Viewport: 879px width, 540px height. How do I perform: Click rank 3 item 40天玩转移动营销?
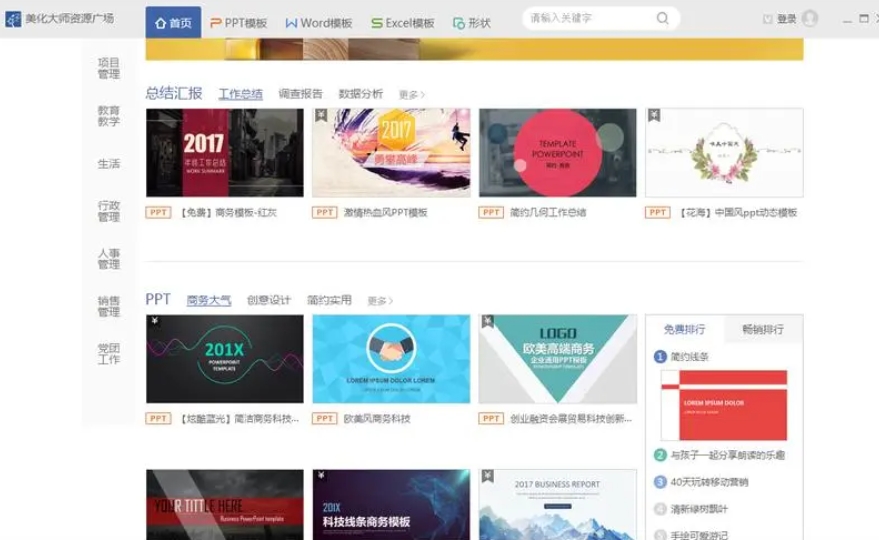click(x=709, y=482)
